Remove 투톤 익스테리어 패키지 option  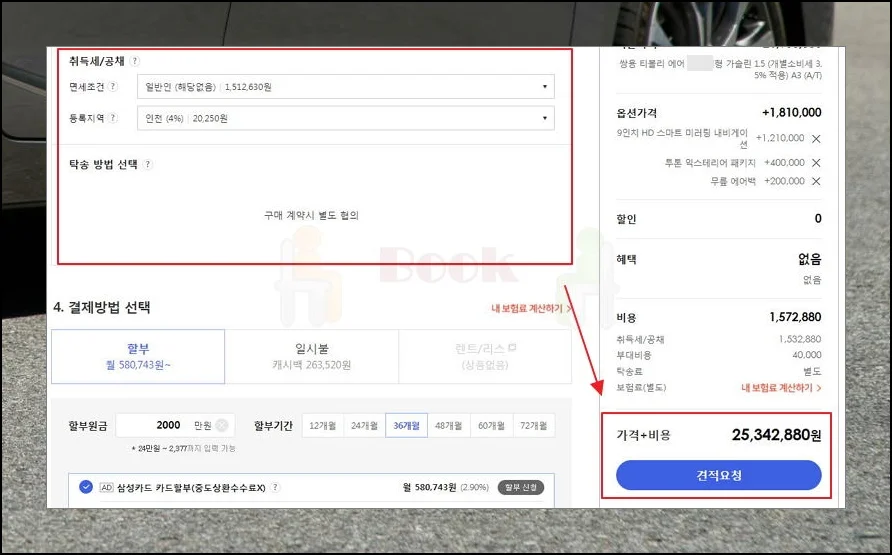coord(816,163)
